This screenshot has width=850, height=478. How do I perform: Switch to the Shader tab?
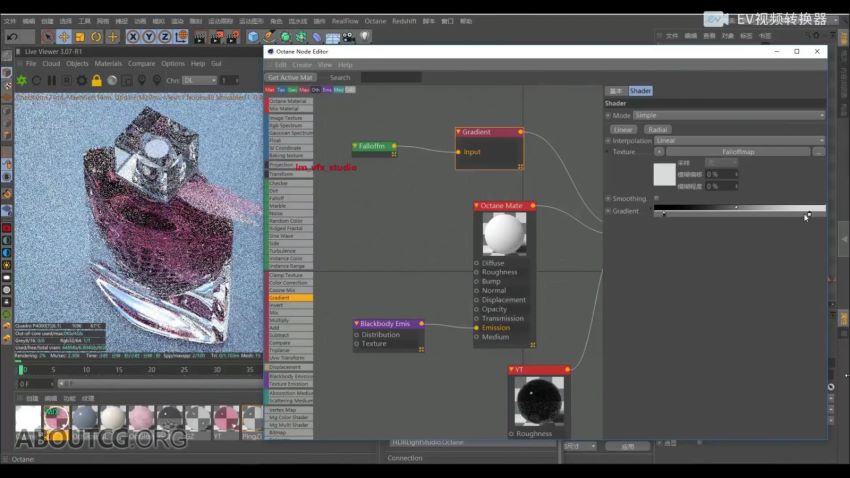click(640, 91)
